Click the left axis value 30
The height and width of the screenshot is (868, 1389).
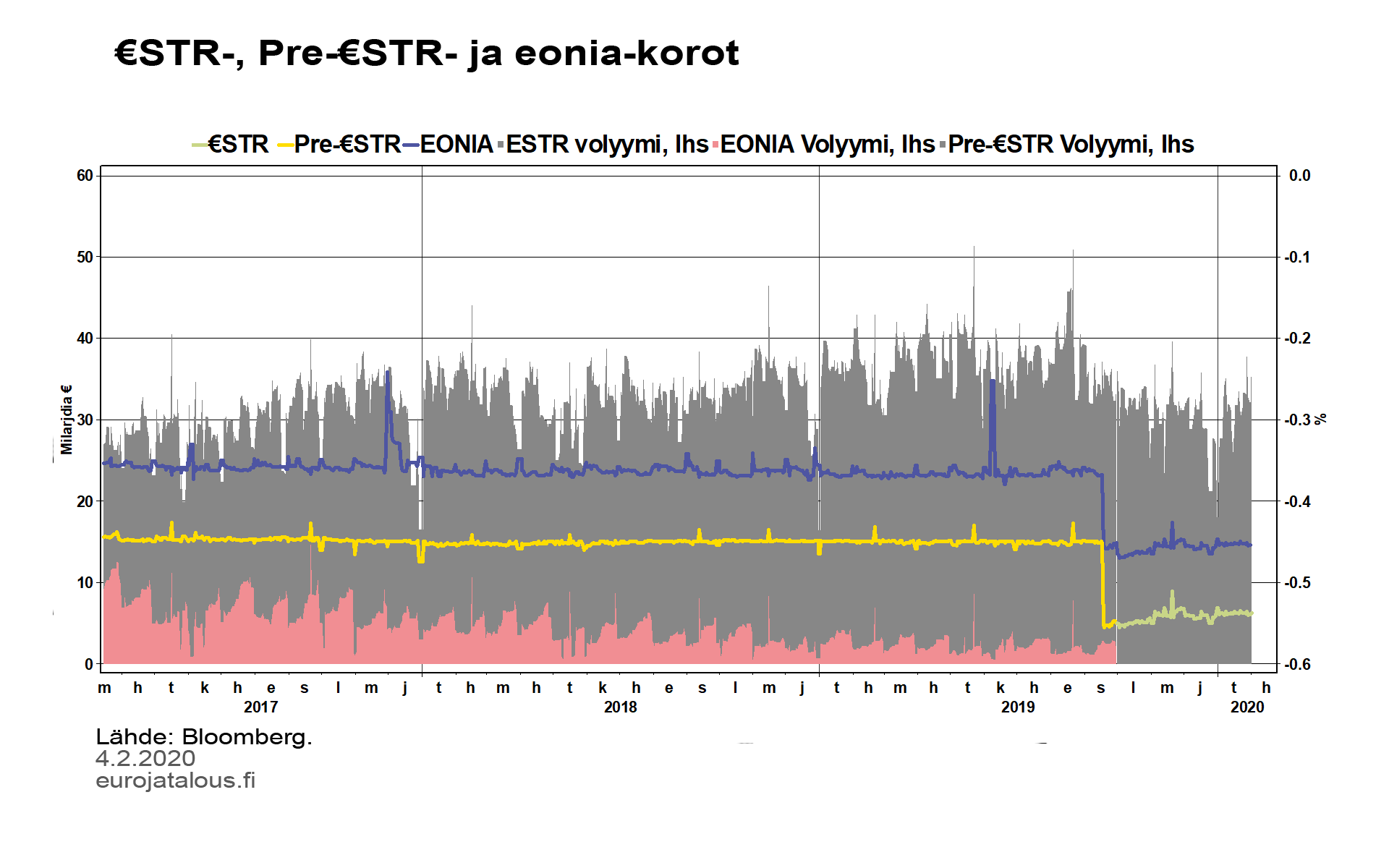[85, 420]
